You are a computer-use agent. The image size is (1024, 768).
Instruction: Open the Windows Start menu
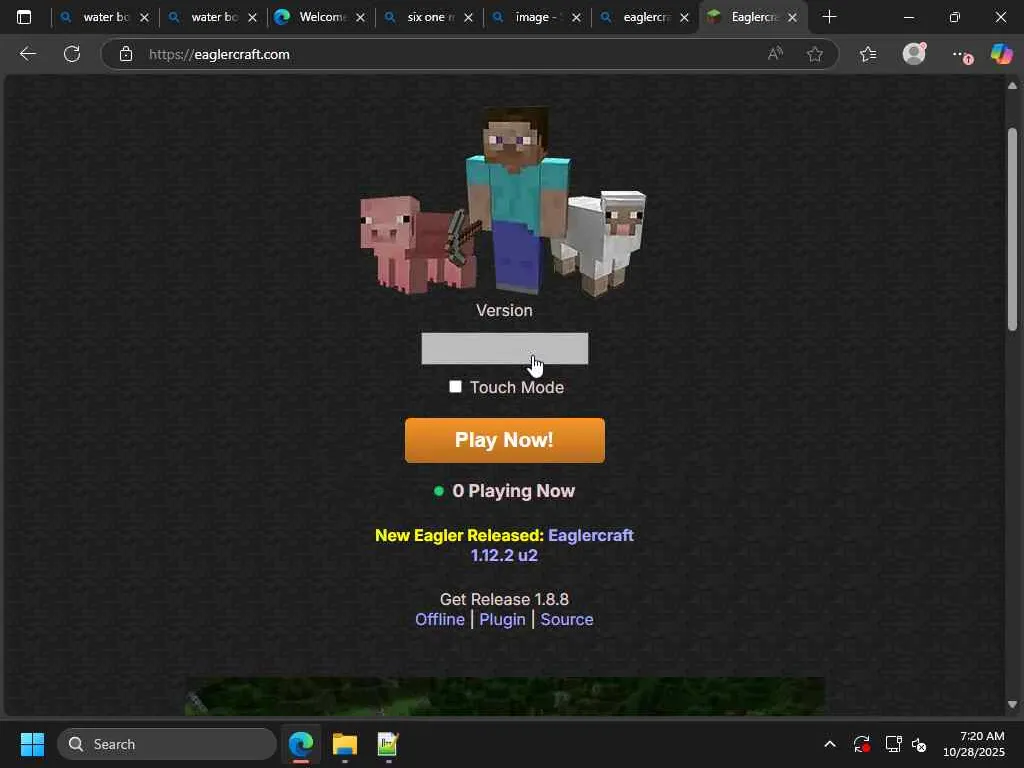coord(32,744)
